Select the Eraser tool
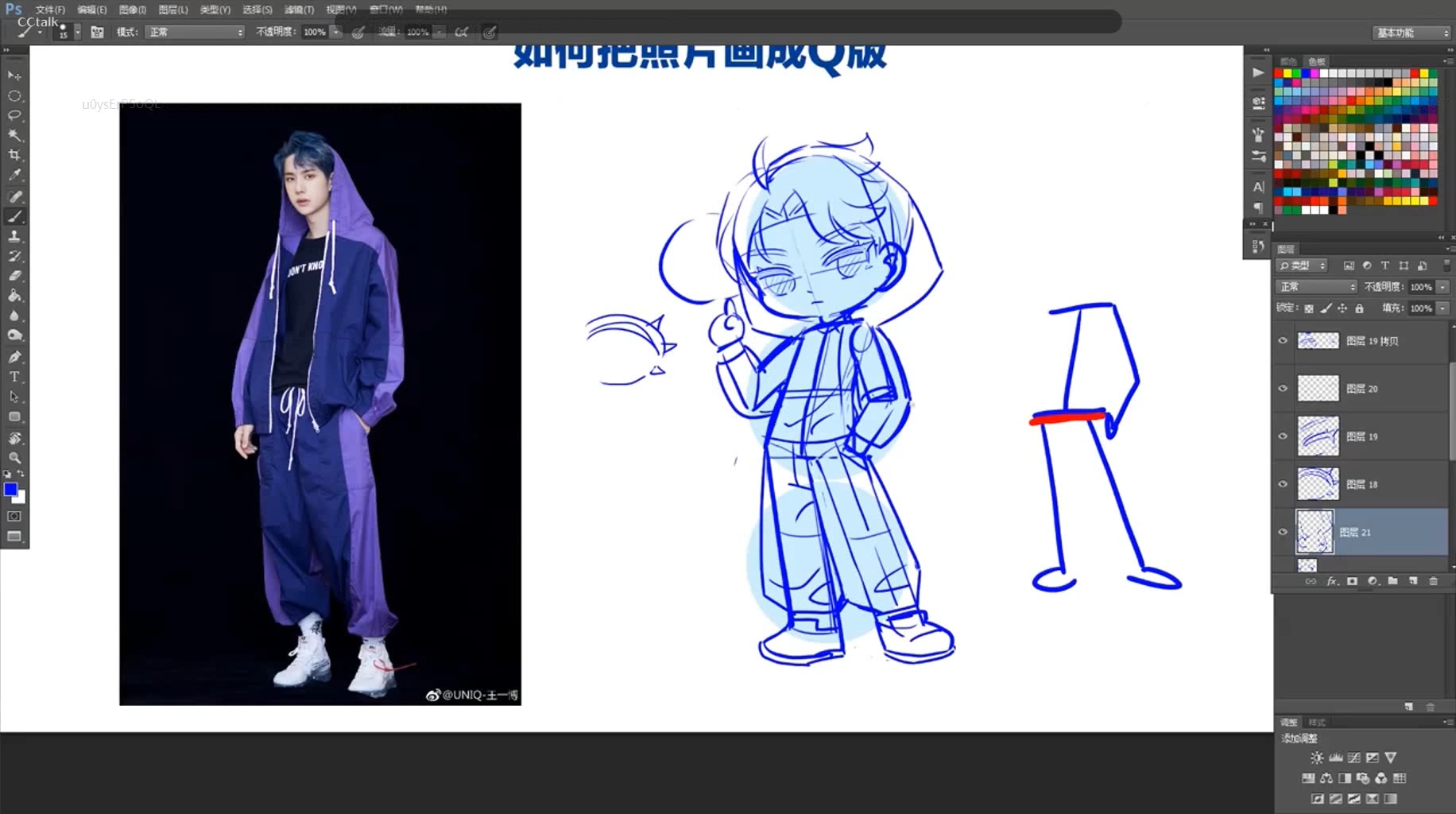1456x814 pixels. pos(14,276)
